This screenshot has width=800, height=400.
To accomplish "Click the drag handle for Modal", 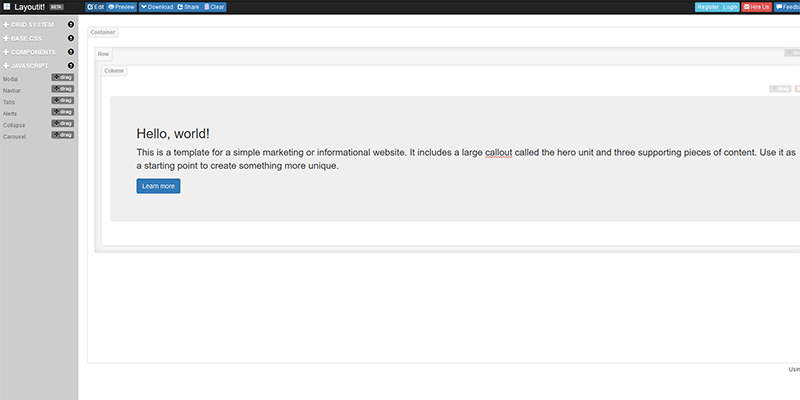I will [62, 78].
